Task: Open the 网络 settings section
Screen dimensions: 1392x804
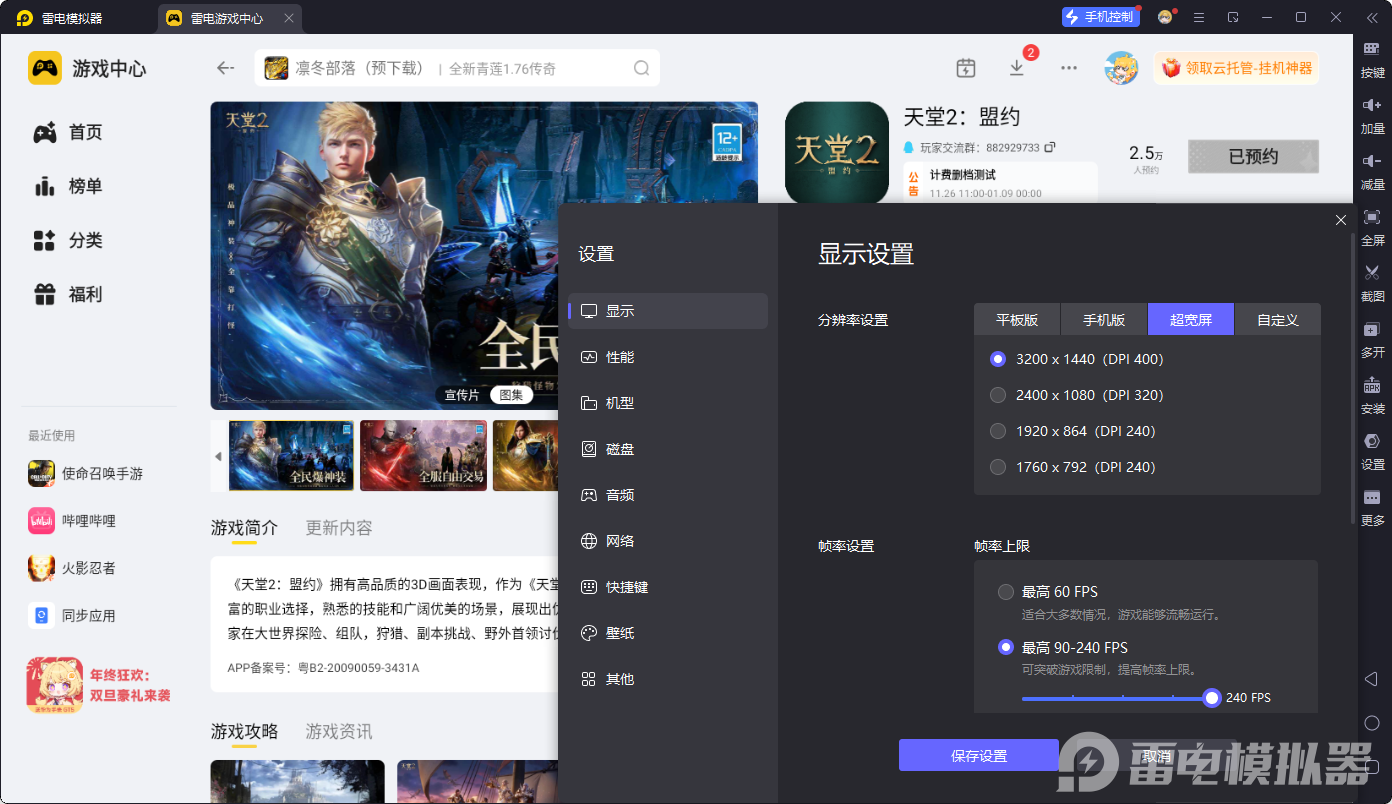Action: coord(668,541)
